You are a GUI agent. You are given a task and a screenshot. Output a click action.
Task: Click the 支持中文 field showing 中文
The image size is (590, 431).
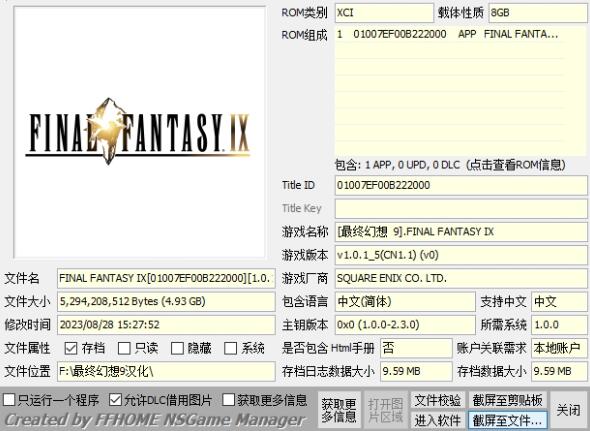coord(559,302)
